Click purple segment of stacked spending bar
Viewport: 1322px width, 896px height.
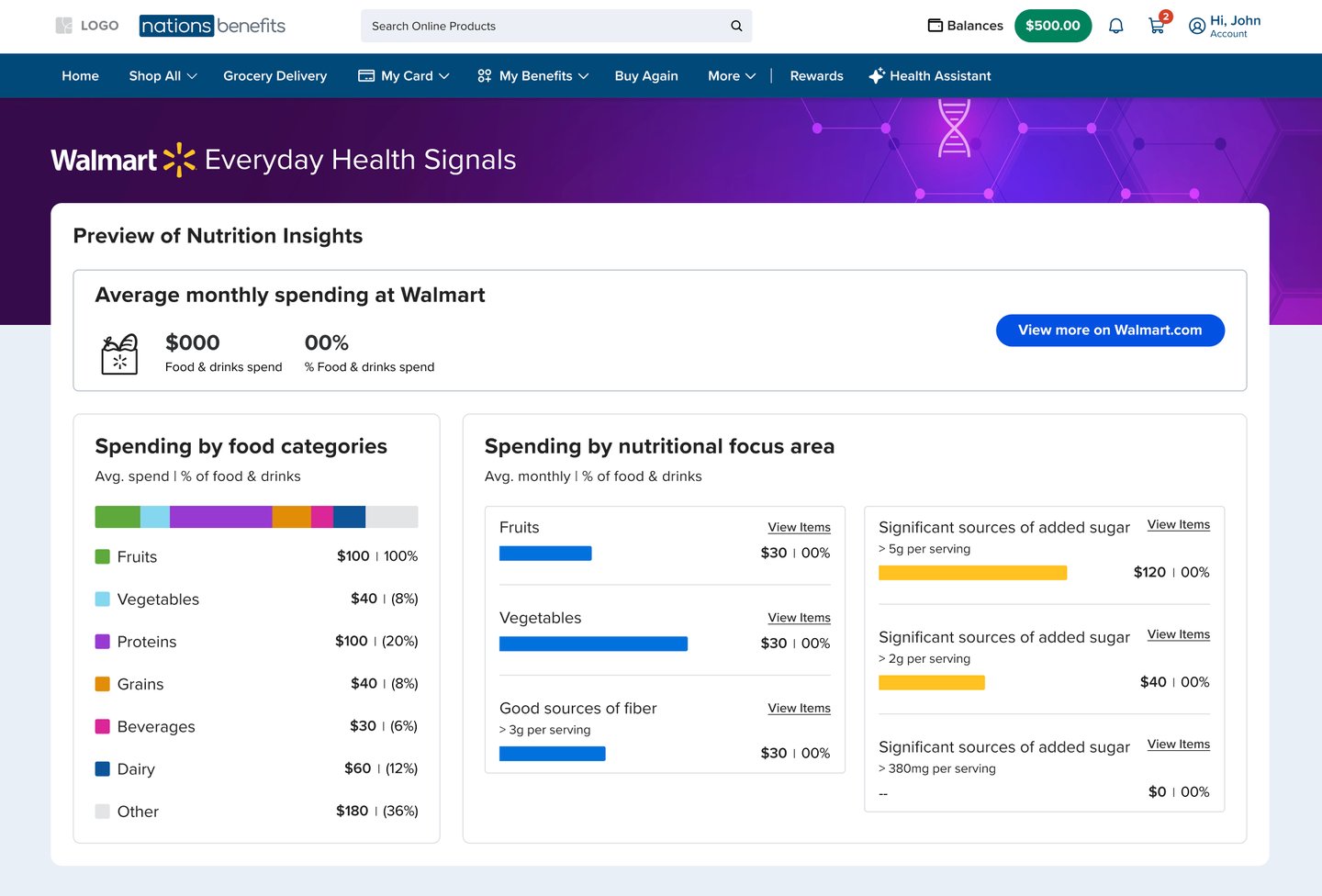pyautogui.click(x=220, y=517)
